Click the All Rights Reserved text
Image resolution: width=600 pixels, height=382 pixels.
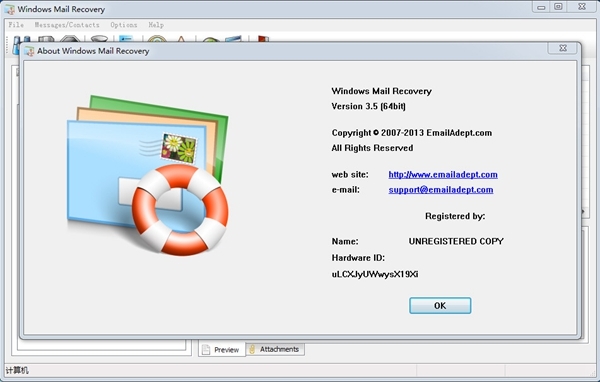[x=372, y=148]
